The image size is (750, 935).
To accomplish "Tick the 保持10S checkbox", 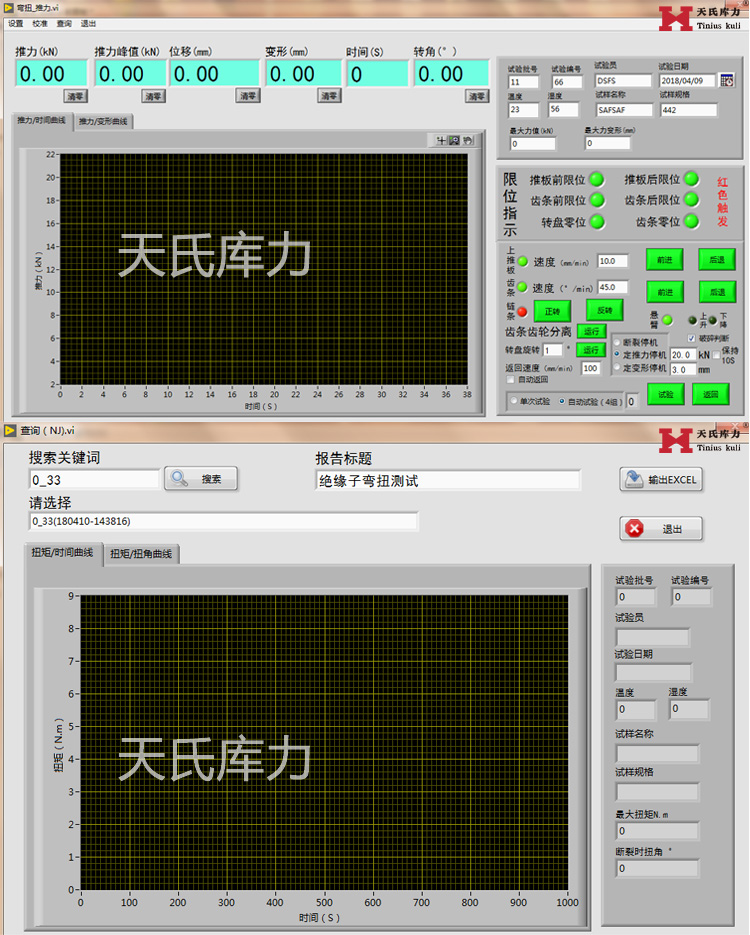I will 716,355.
